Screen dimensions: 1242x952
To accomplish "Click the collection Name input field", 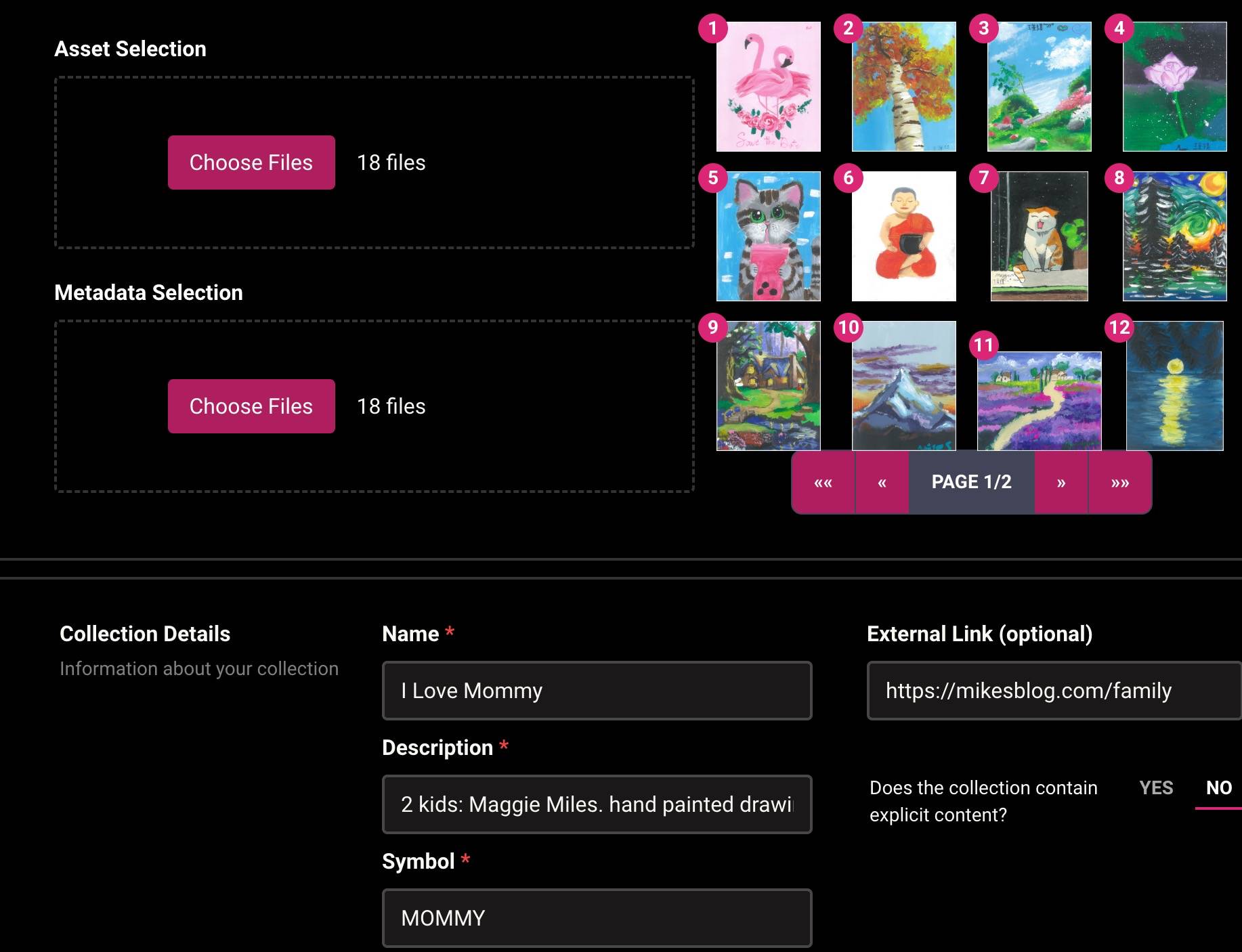I will click(x=597, y=691).
